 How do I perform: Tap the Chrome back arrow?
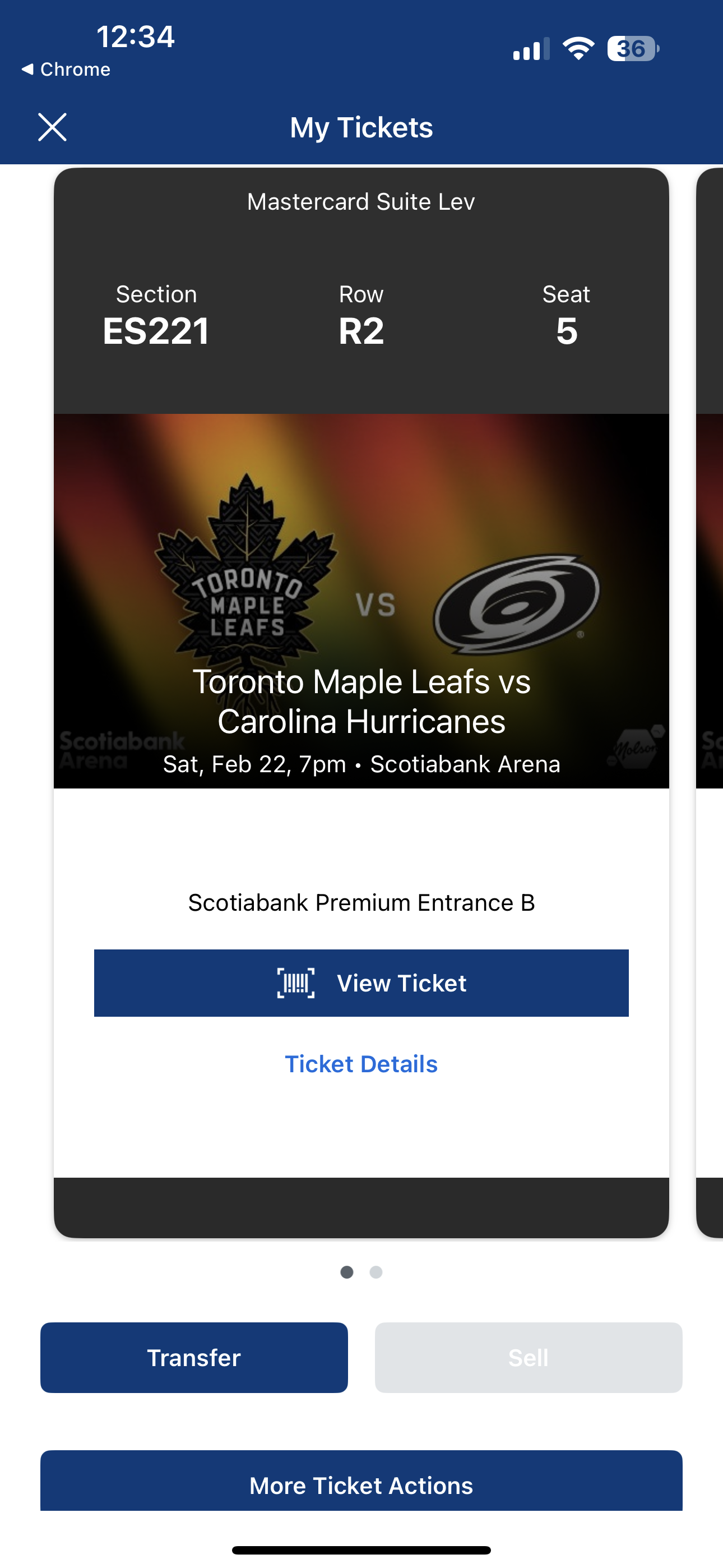coord(28,70)
